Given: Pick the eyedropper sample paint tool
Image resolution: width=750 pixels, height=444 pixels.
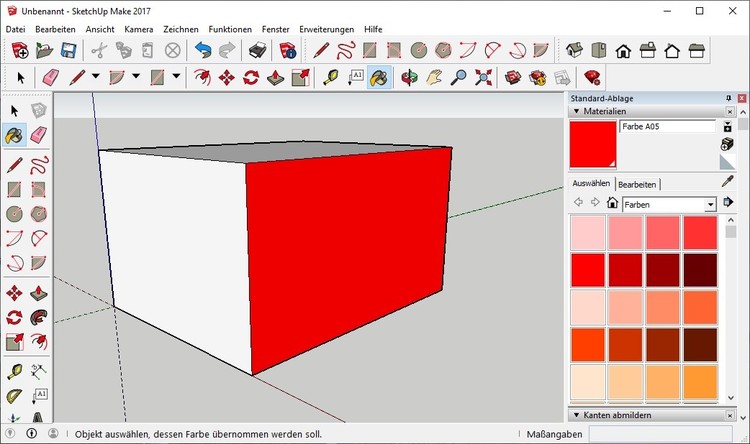Looking at the screenshot, I should (x=728, y=182).
